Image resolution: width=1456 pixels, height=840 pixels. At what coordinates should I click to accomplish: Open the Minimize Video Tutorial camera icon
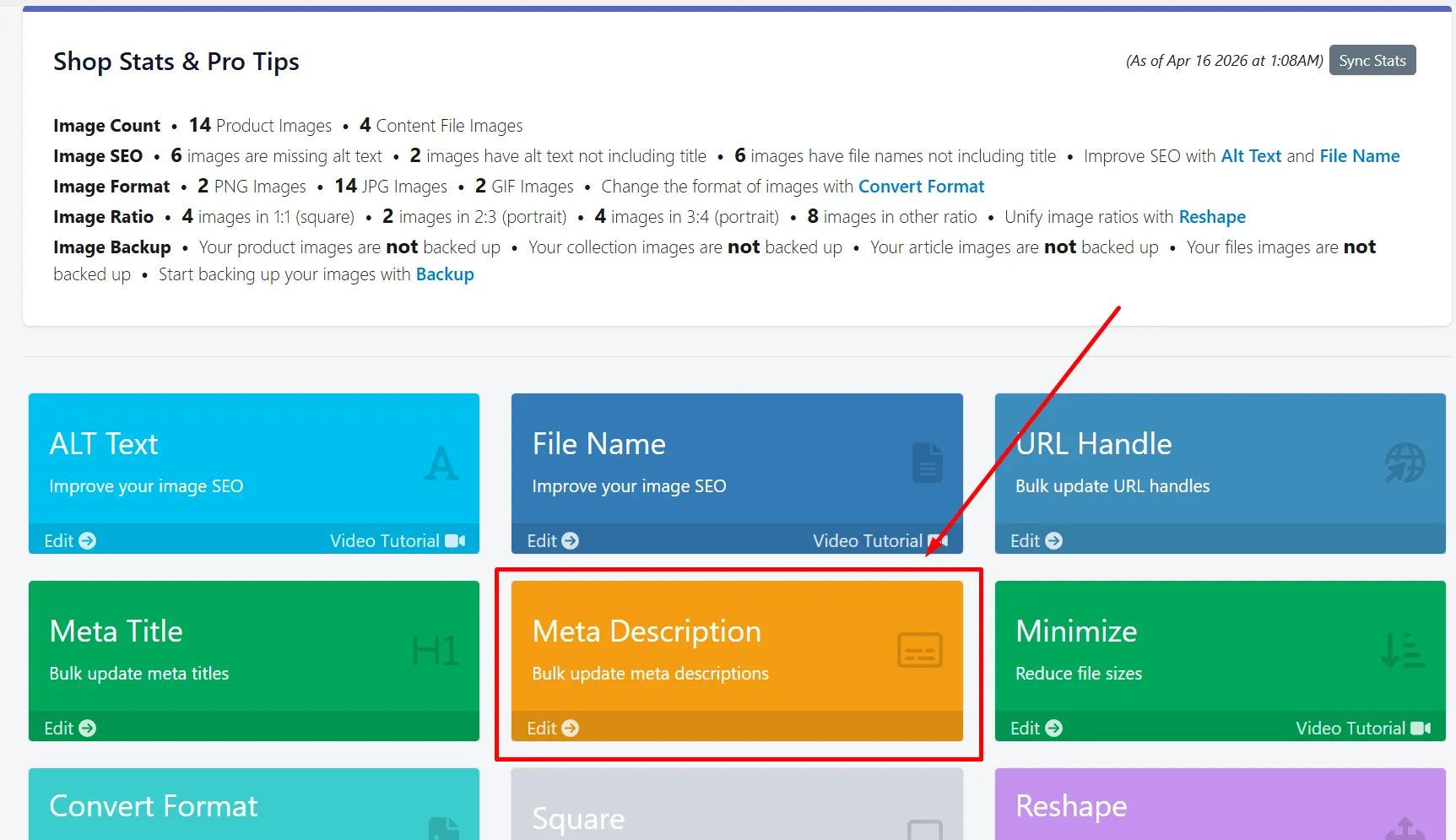pos(1421,728)
